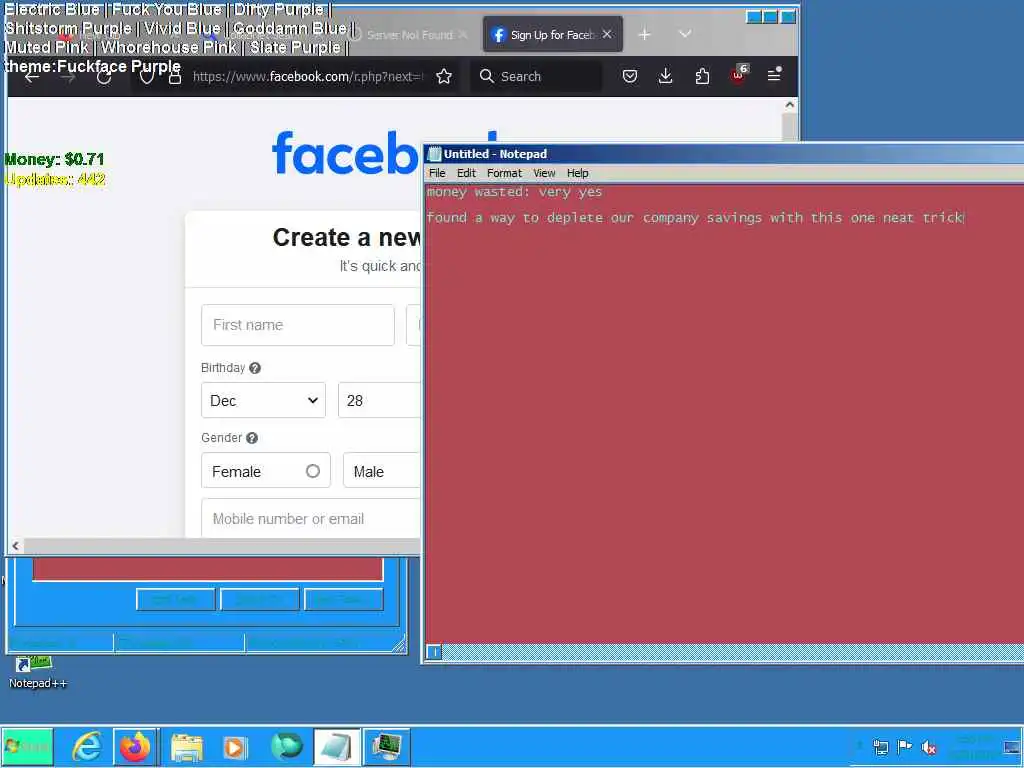Open Firefox Pocket save icon
Screen dimensions: 1024x768
[630, 76]
